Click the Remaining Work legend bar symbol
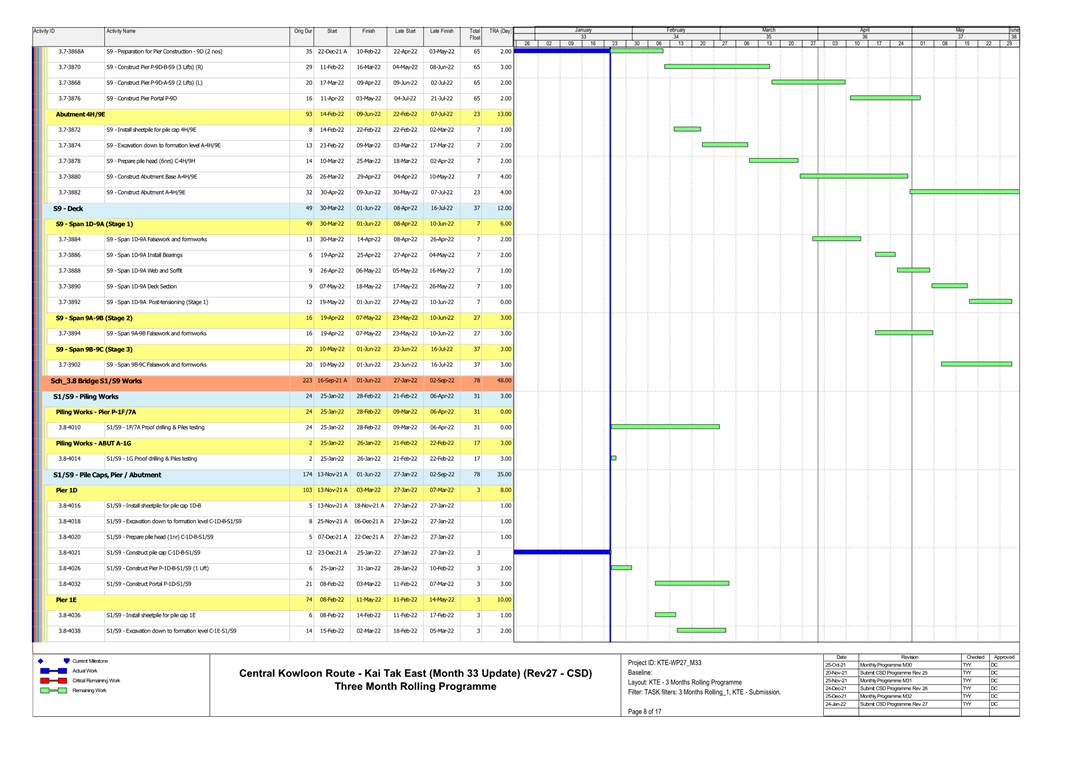 click(47, 690)
